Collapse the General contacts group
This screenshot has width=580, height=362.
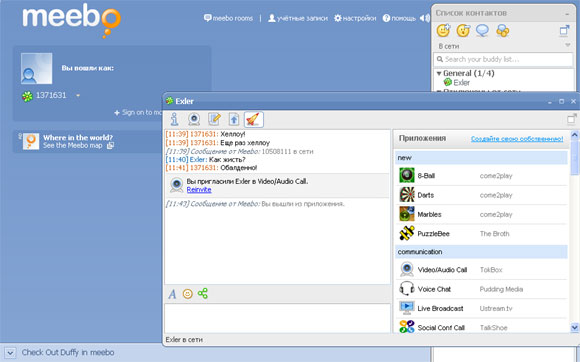(x=439, y=73)
